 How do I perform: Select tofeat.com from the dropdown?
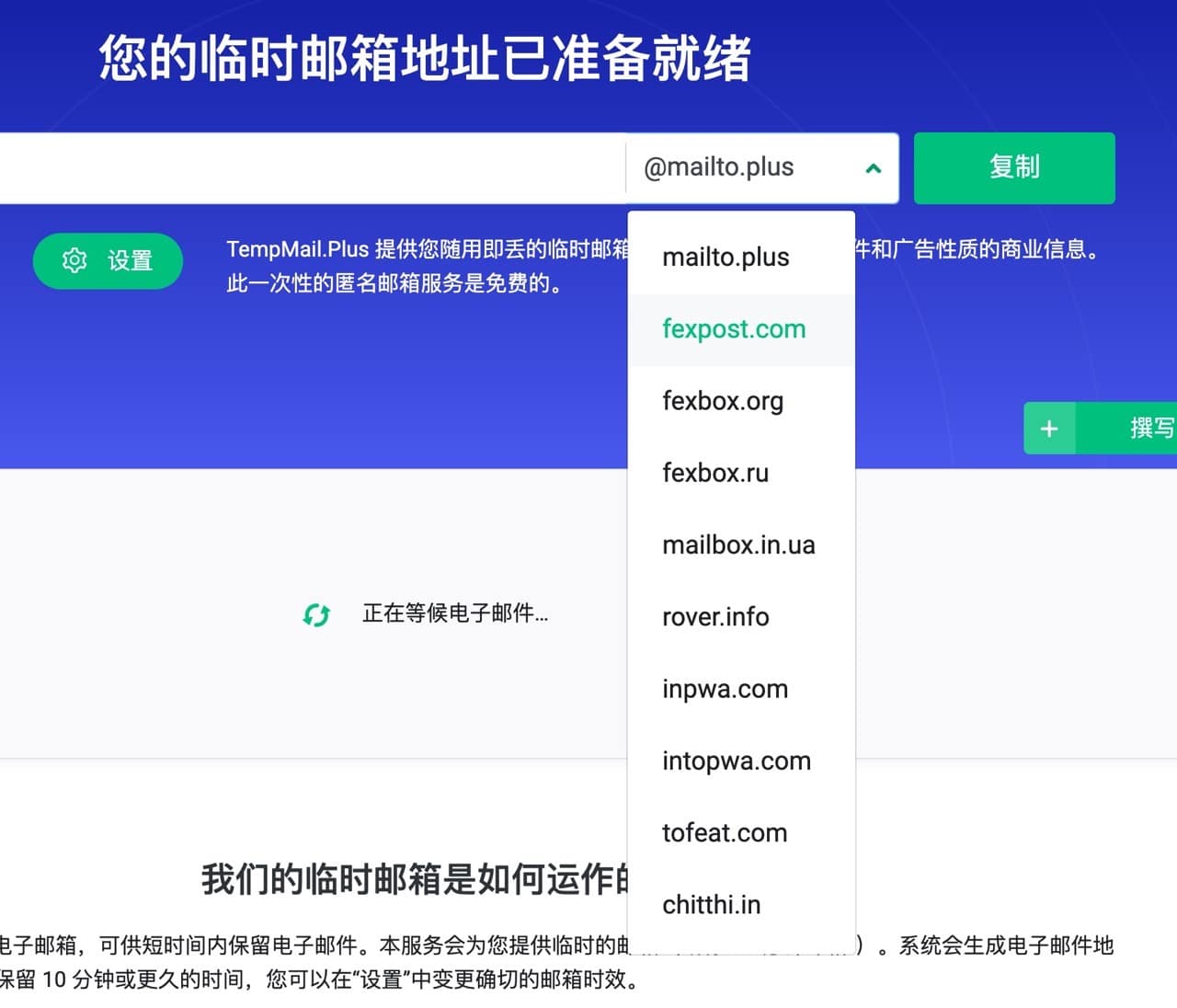coord(741,833)
